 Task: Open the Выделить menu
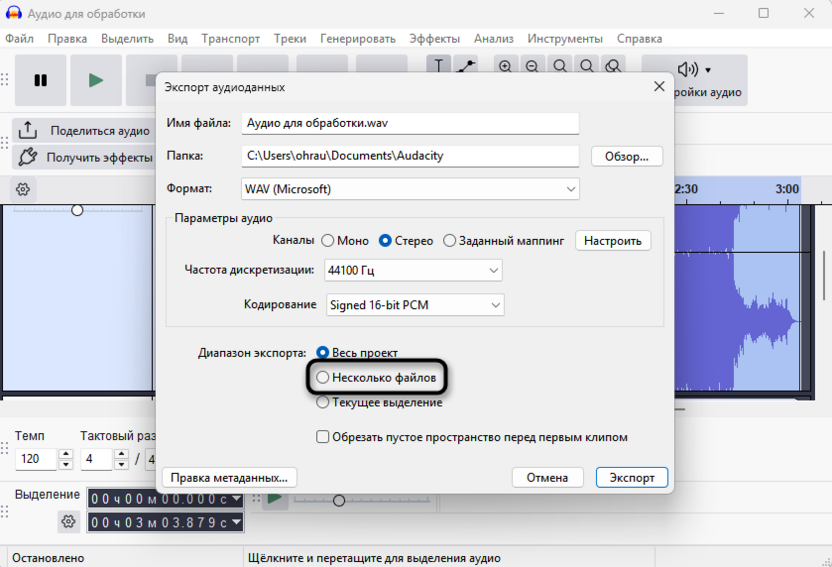tap(127, 39)
